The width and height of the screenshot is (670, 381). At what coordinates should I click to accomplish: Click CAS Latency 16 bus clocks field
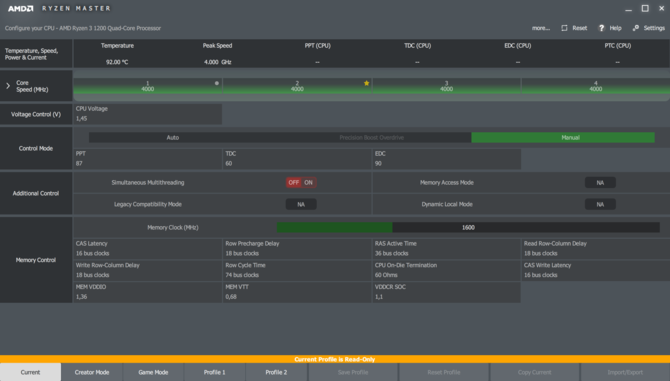147,248
